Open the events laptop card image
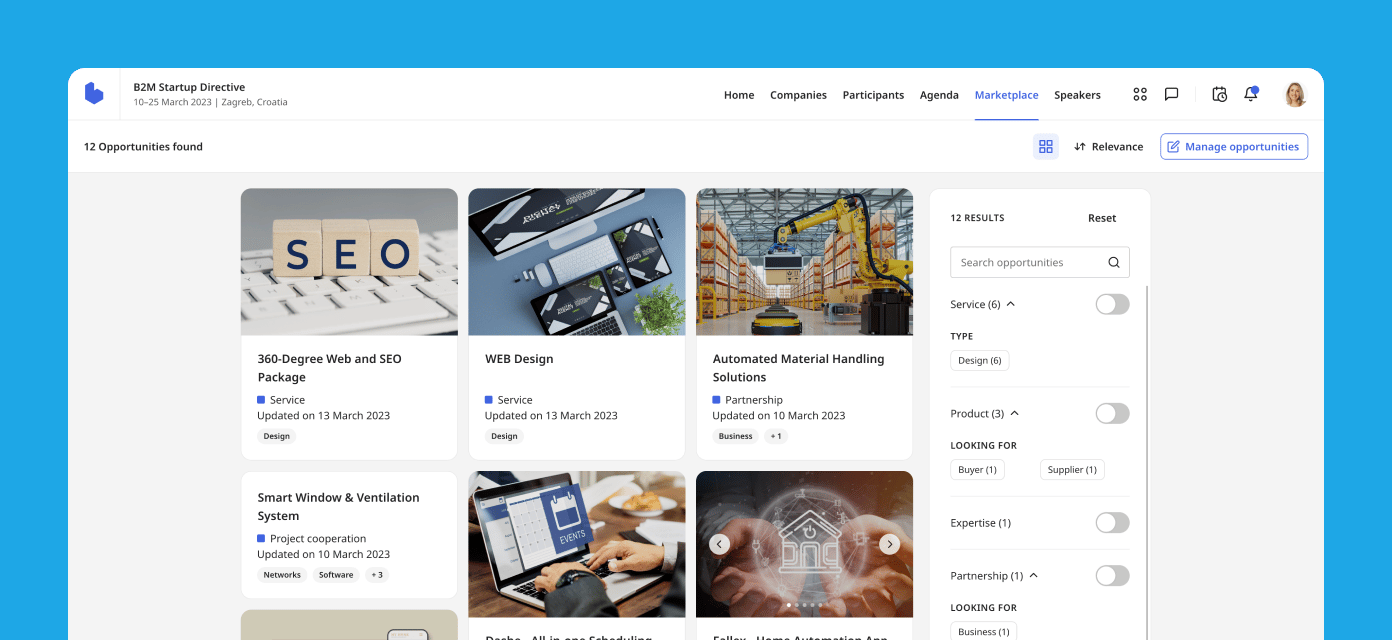 coord(577,544)
